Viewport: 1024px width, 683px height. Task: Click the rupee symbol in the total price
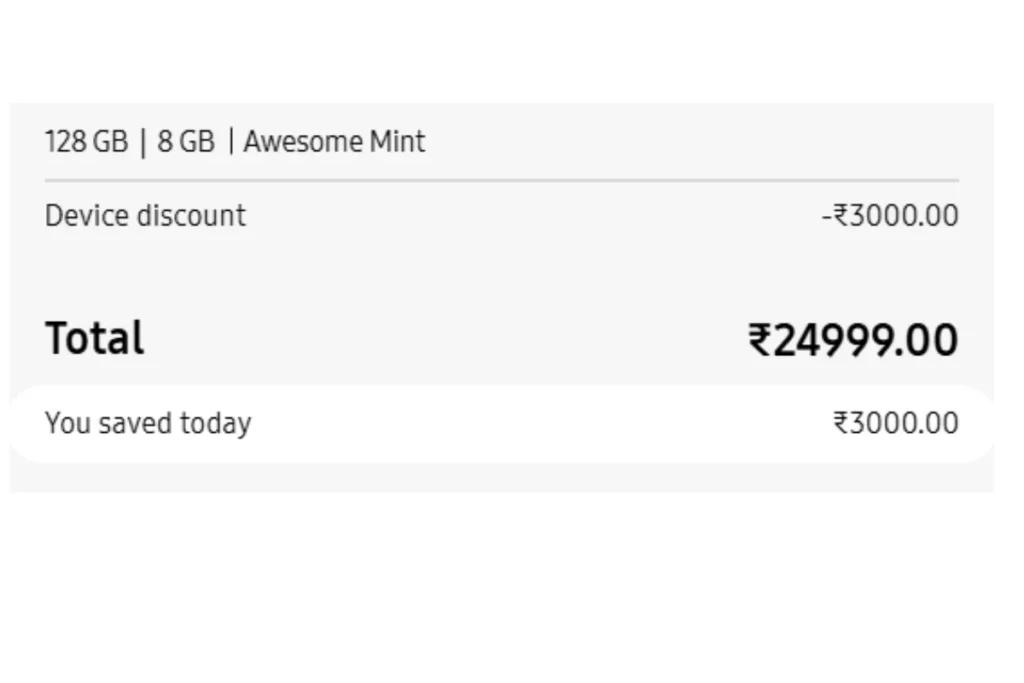tap(760, 340)
